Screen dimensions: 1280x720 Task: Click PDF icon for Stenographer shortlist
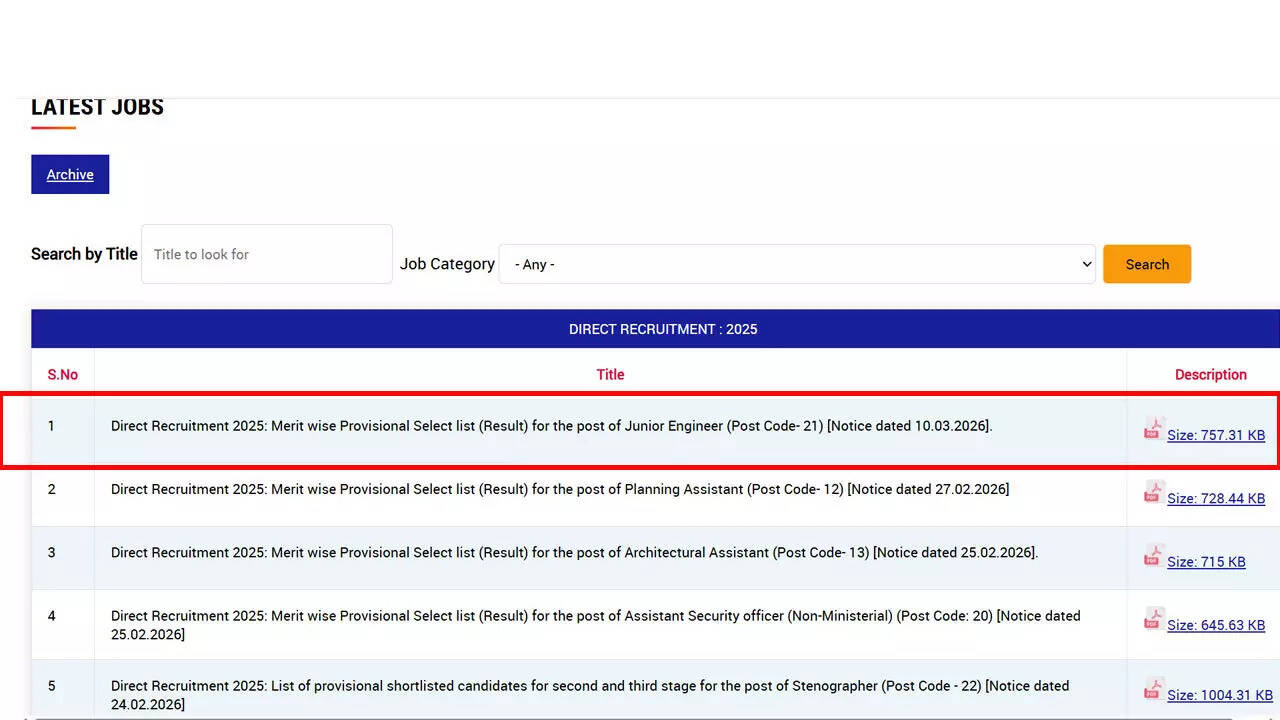1154,689
